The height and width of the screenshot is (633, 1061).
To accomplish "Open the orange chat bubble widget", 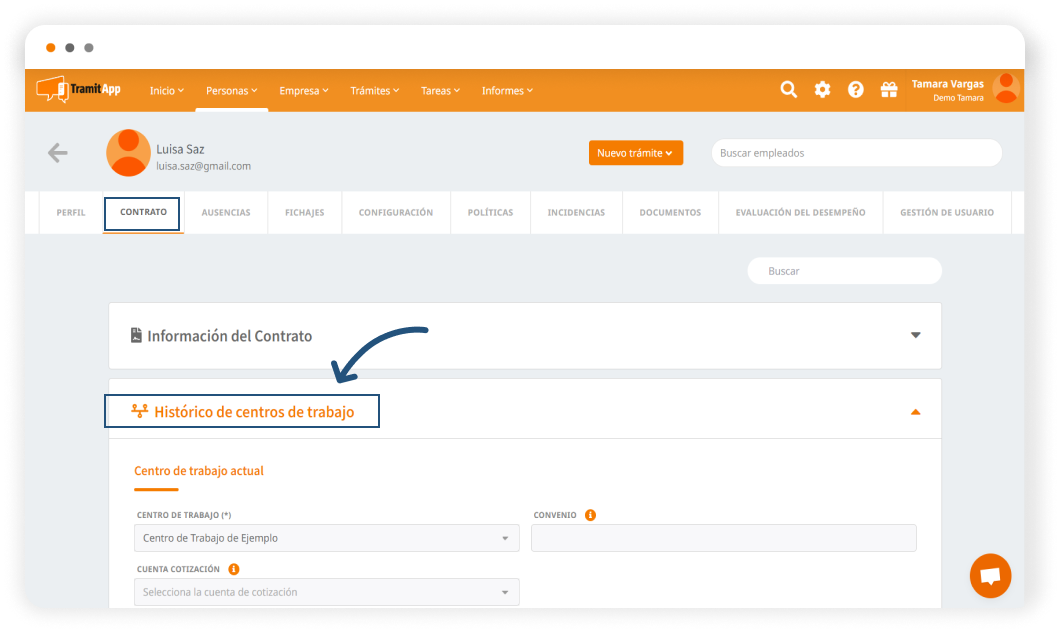I will coord(990,576).
